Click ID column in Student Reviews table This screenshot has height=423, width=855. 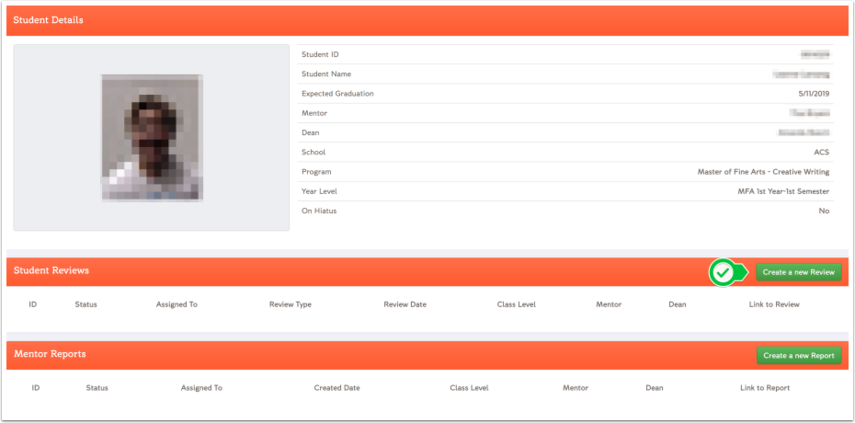click(33, 304)
